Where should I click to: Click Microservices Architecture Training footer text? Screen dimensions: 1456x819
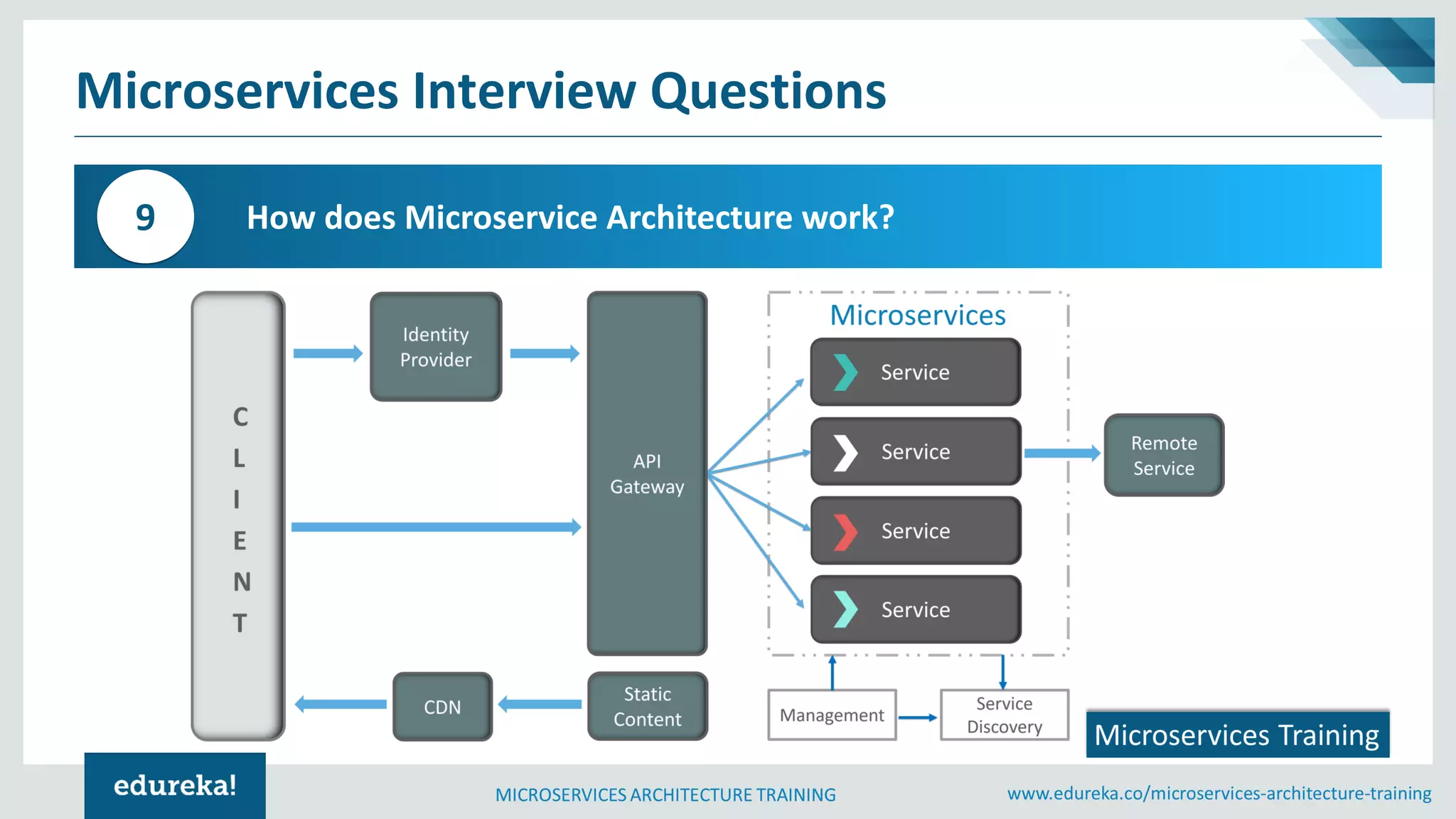665,795
